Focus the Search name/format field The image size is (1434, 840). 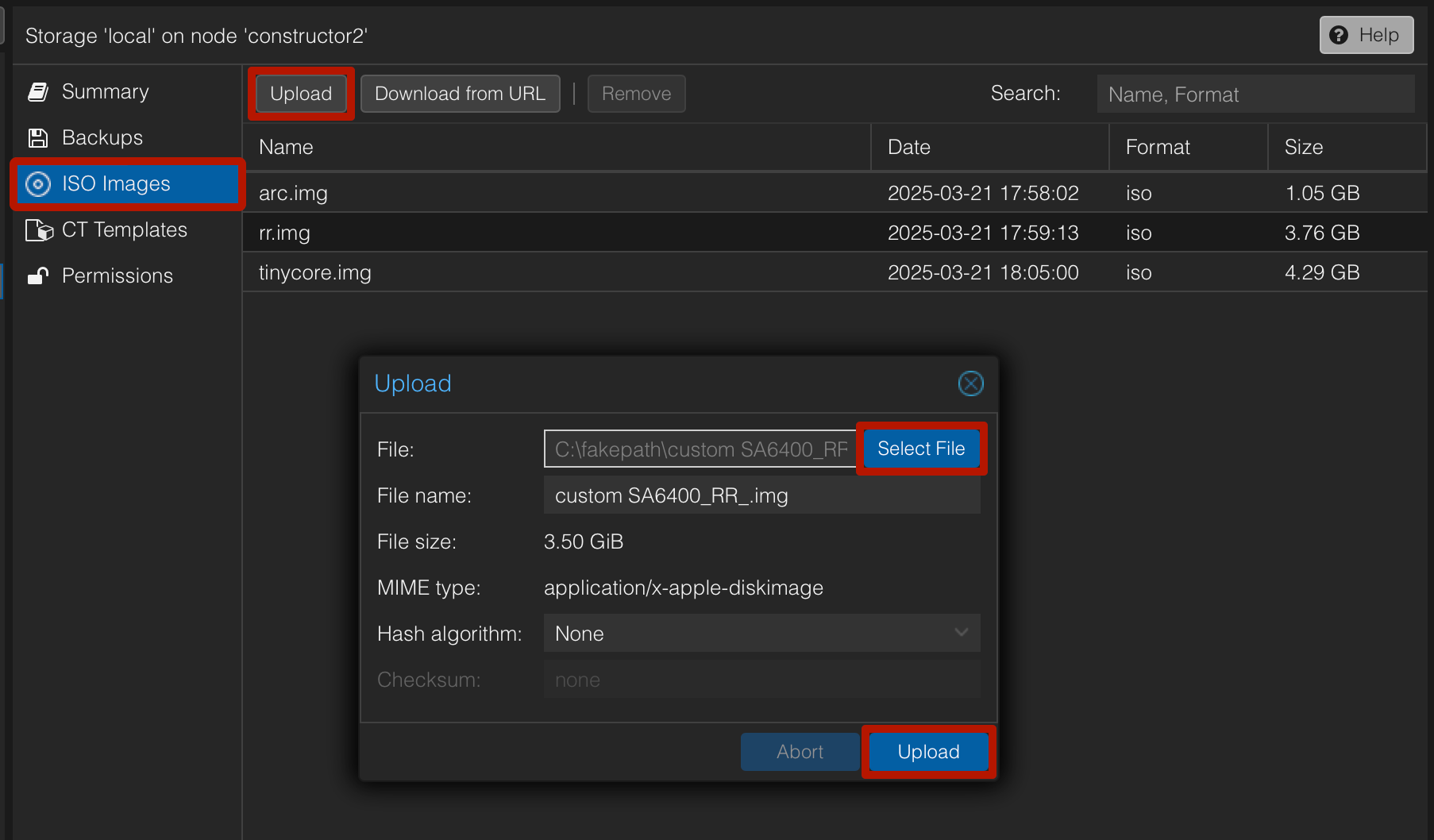click(1255, 94)
